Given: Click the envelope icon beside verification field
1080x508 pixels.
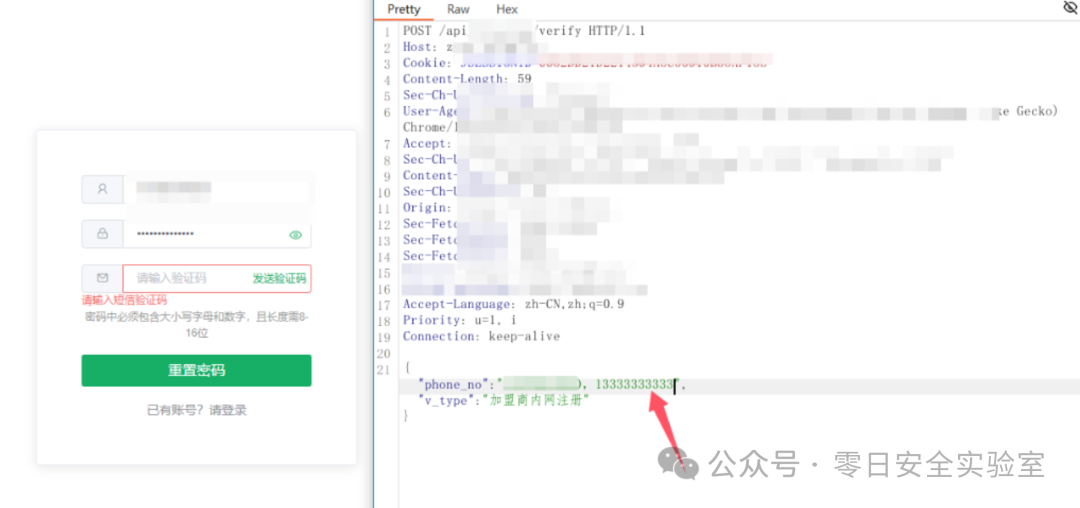Looking at the screenshot, I should [102, 278].
